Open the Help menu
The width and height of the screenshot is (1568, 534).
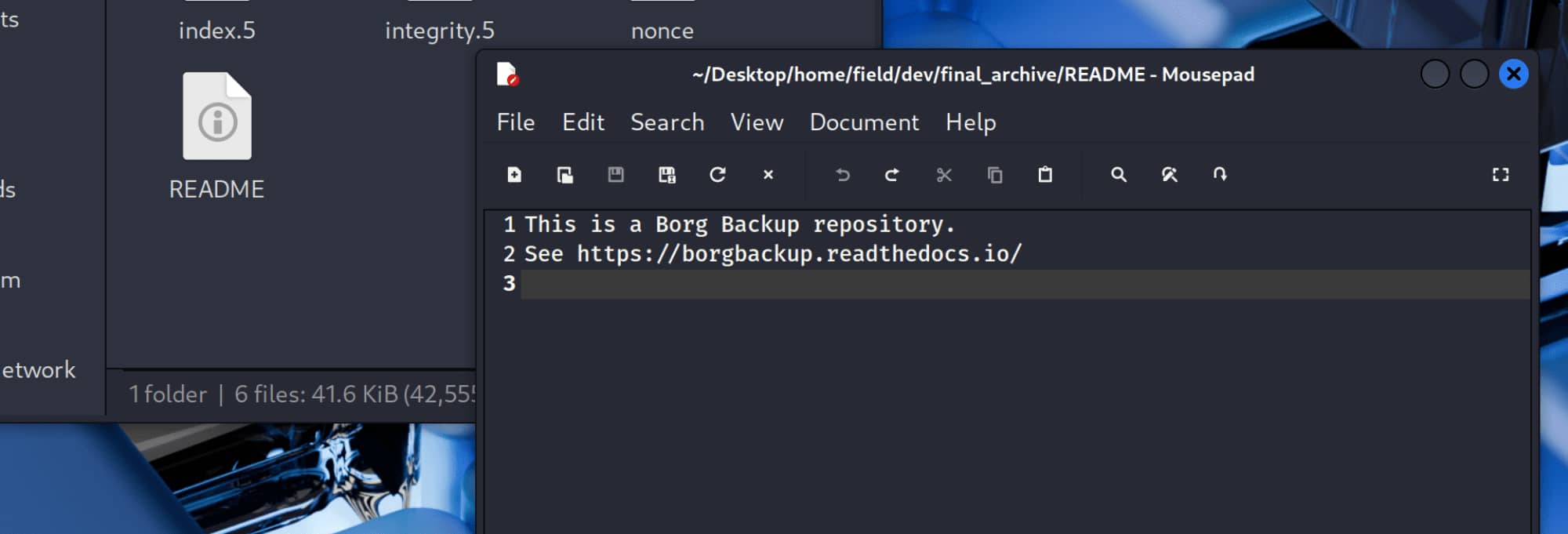point(971,122)
